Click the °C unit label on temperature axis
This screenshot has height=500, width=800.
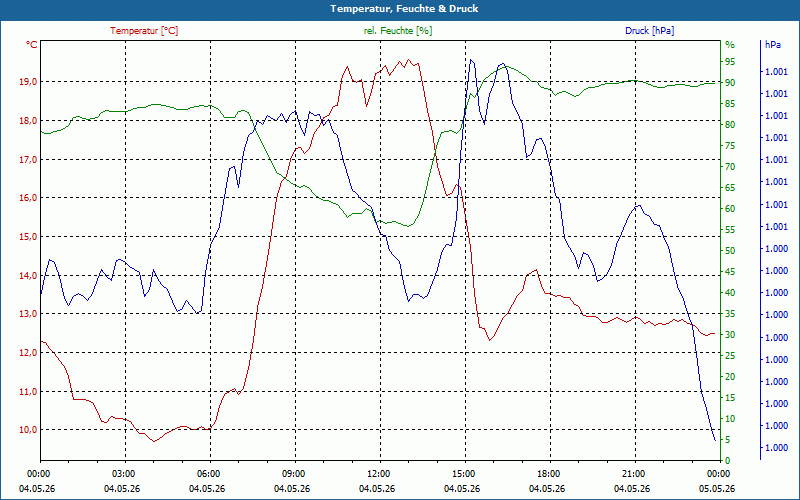[x=32, y=45]
